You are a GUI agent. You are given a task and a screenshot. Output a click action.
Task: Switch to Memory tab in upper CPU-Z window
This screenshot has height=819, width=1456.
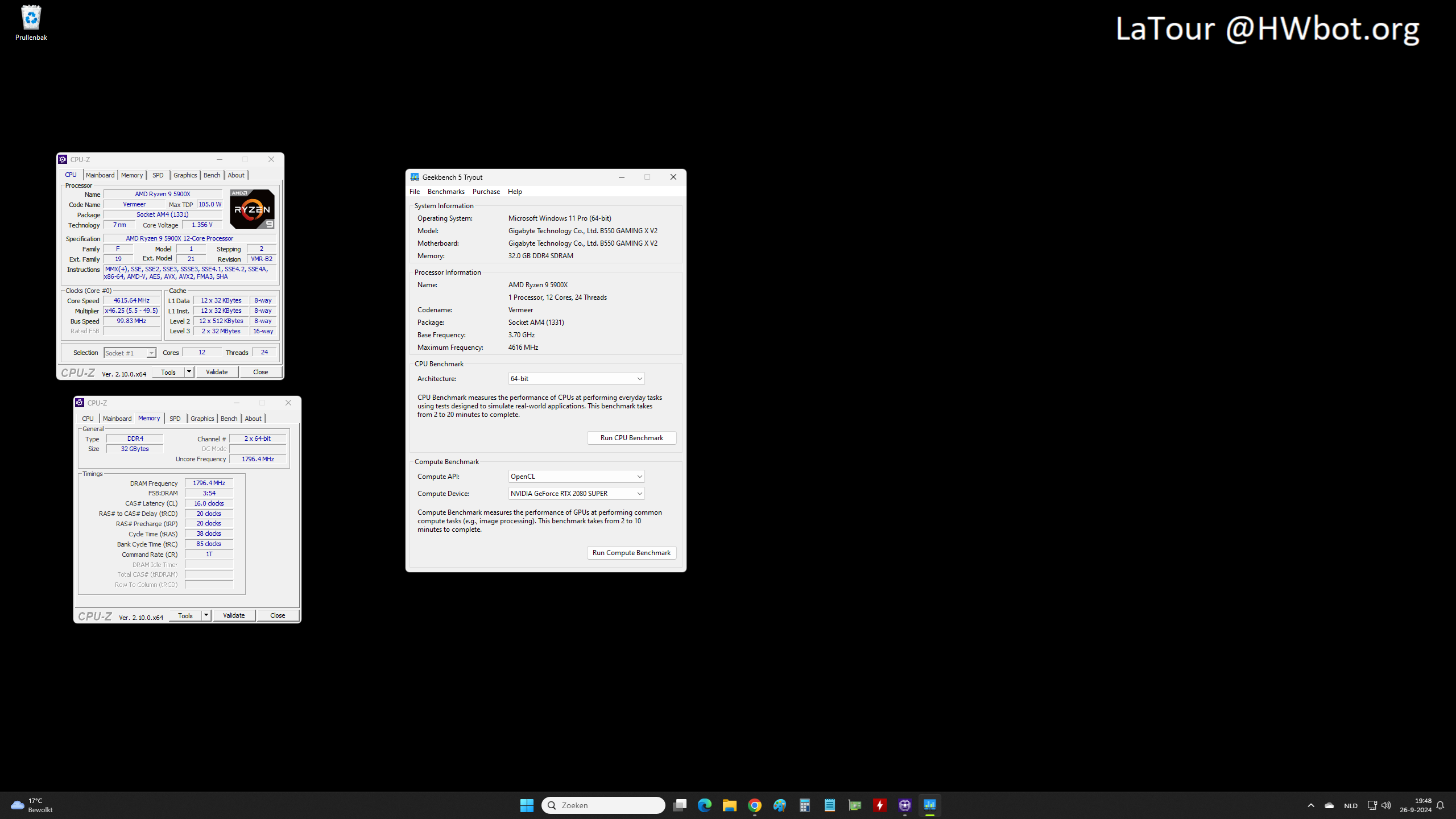tap(132, 175)
